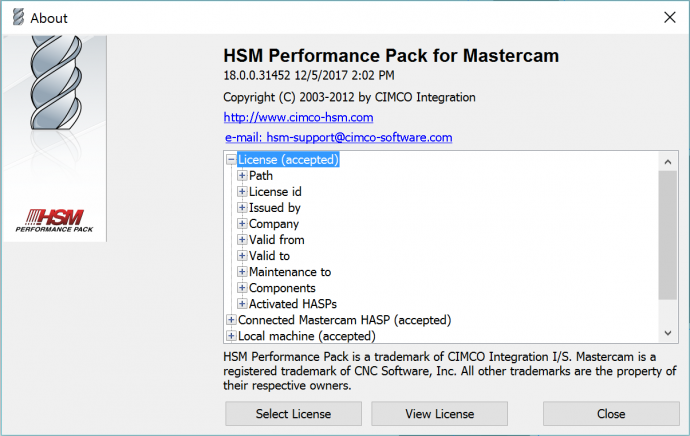Click the scroll down arrow in license tree
Viewport: 690px width, 436px height.
coord(668,333)
